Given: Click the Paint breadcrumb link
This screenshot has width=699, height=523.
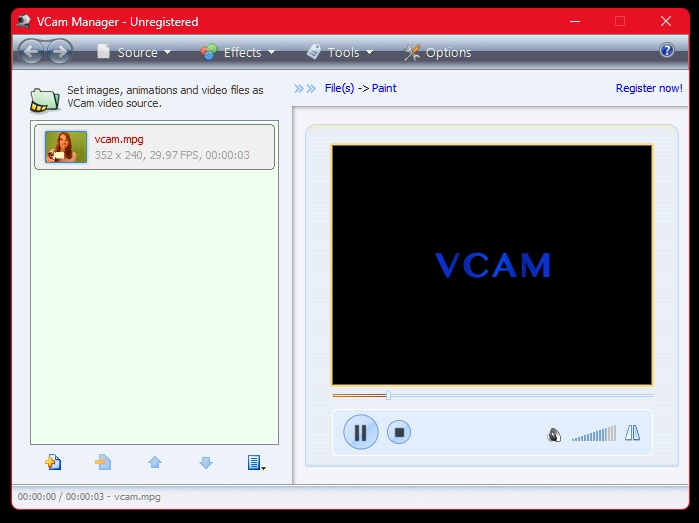Looking at the screenshot, I should point(384,88).
